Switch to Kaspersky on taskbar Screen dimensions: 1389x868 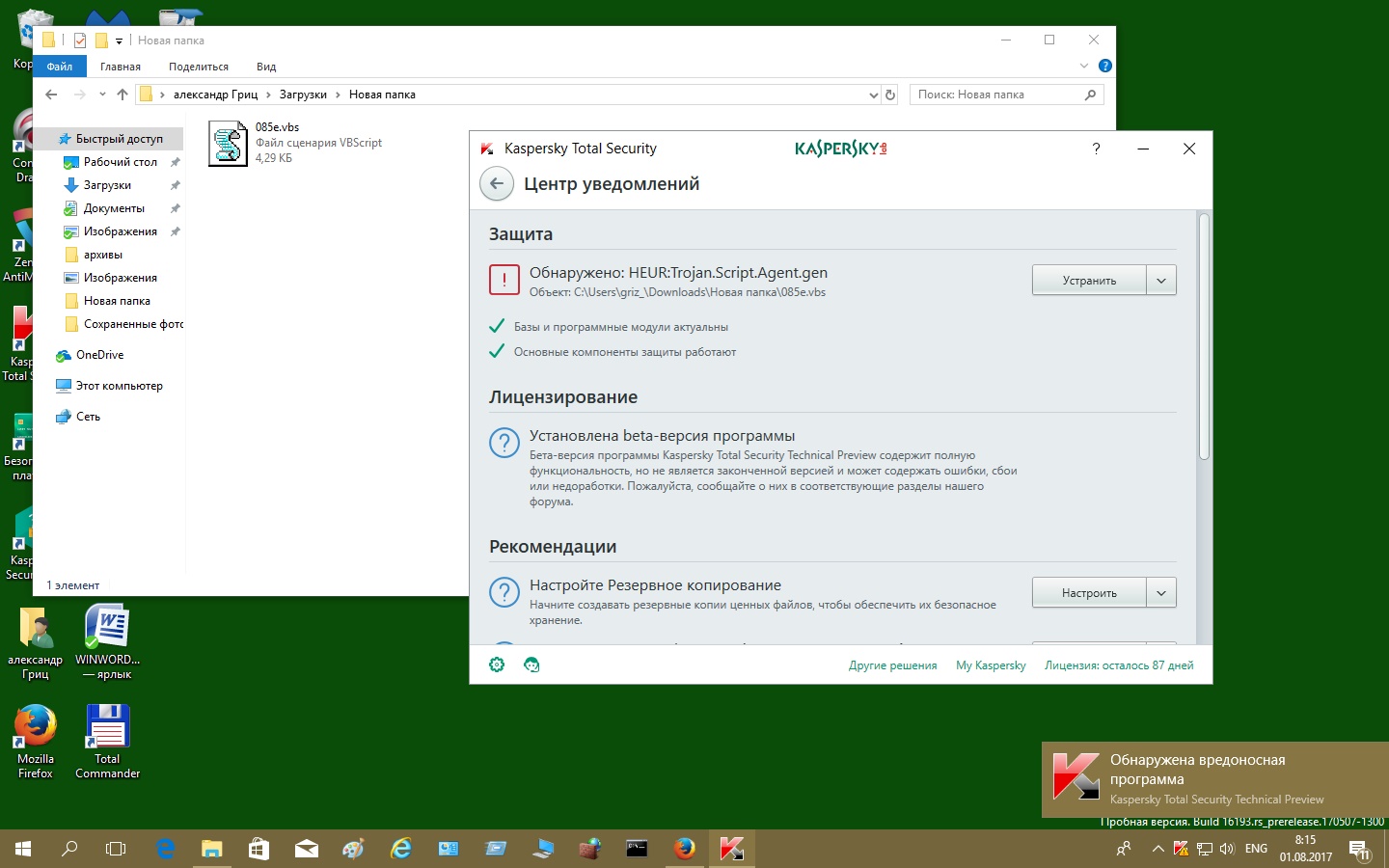(732, 849)
